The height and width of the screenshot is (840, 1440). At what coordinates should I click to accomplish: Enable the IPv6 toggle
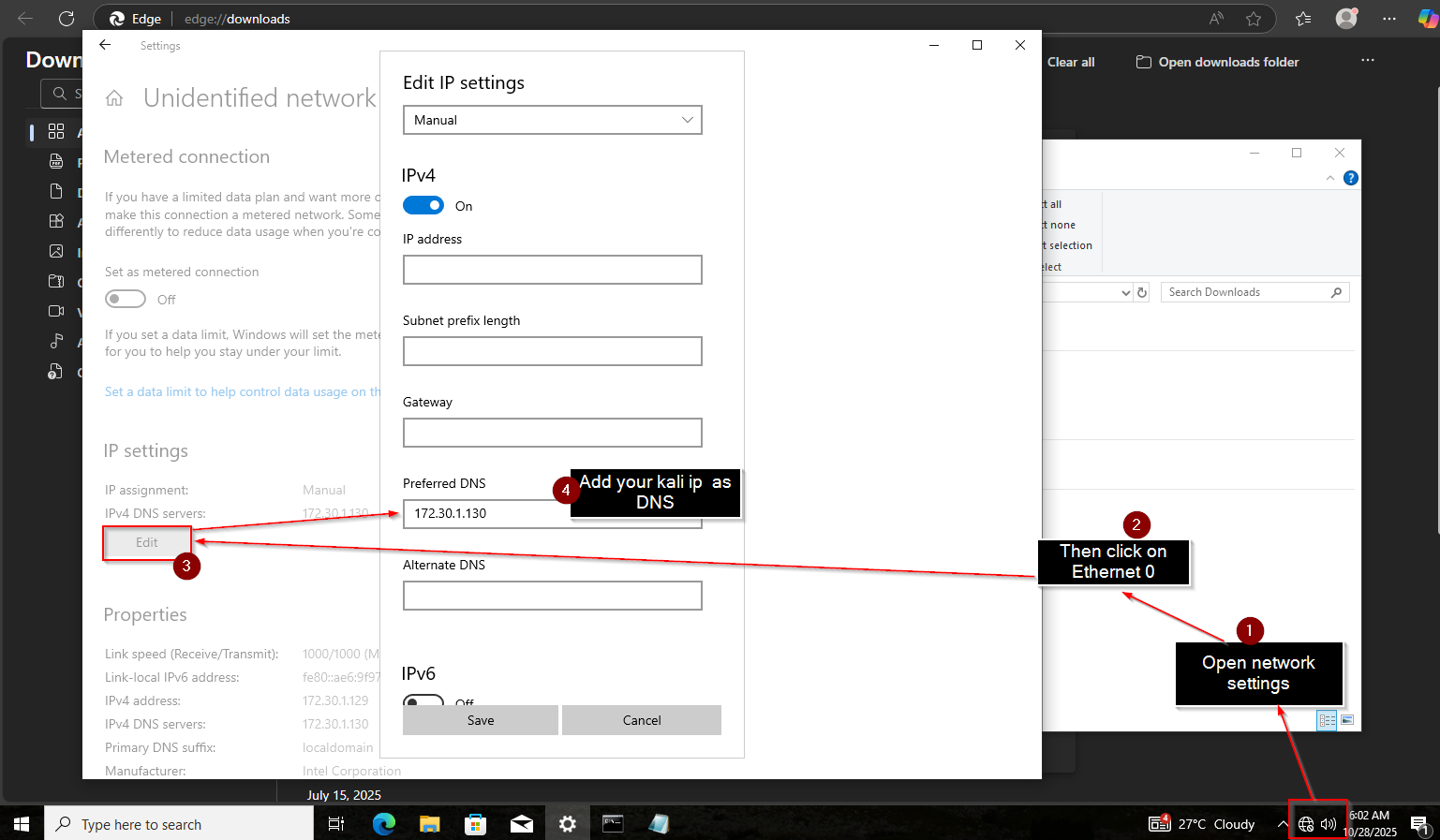tap(423, 700)
